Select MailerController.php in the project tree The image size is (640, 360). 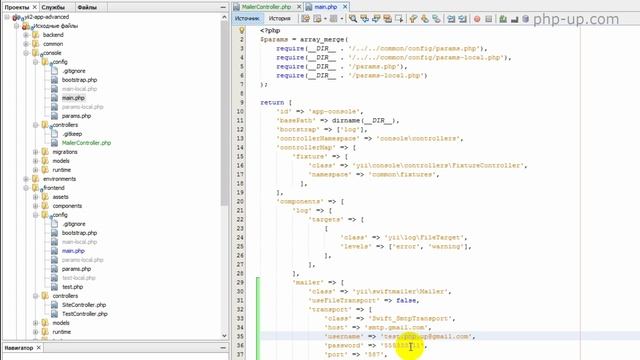pos(86,143)
